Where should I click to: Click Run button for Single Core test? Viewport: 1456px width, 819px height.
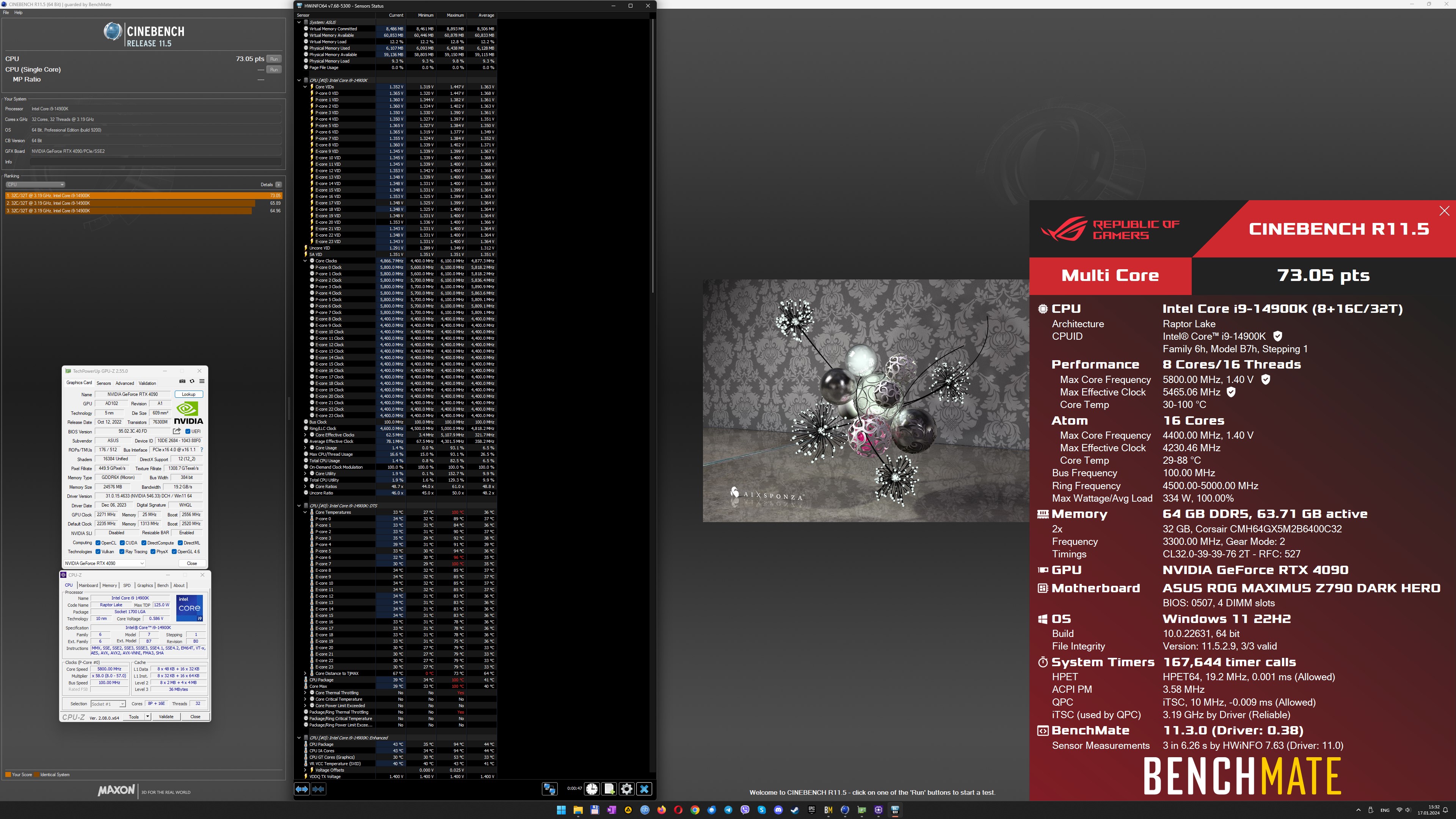pos(274,69)
